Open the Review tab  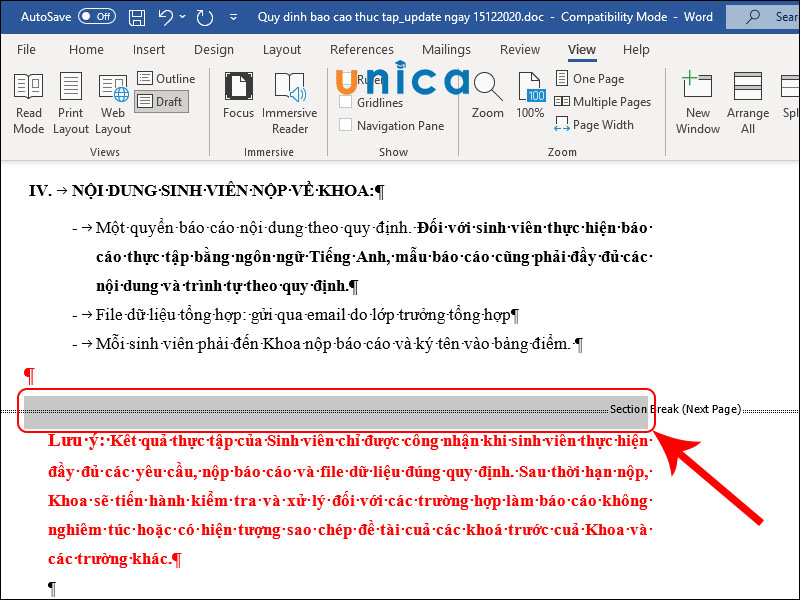(519, 49)
